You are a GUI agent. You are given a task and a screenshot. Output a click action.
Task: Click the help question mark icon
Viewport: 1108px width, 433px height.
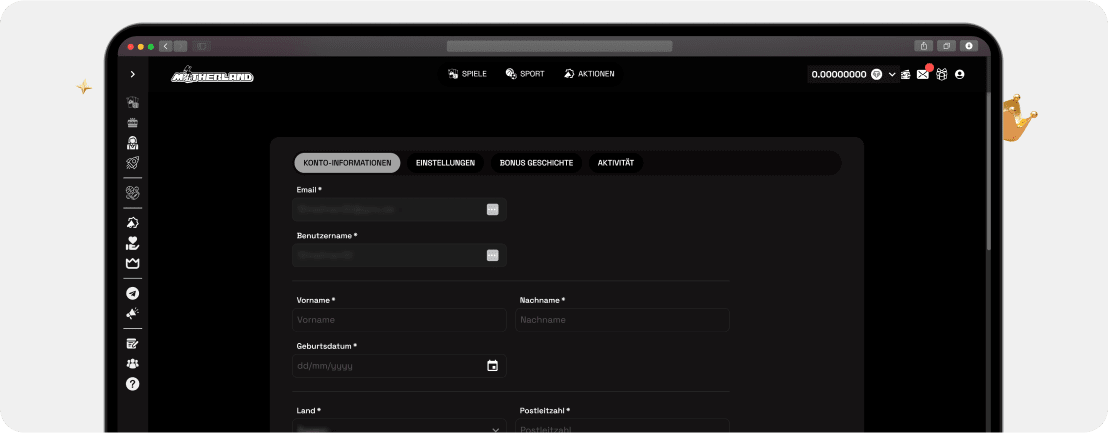pyautogui.click(x=132, y=384)
